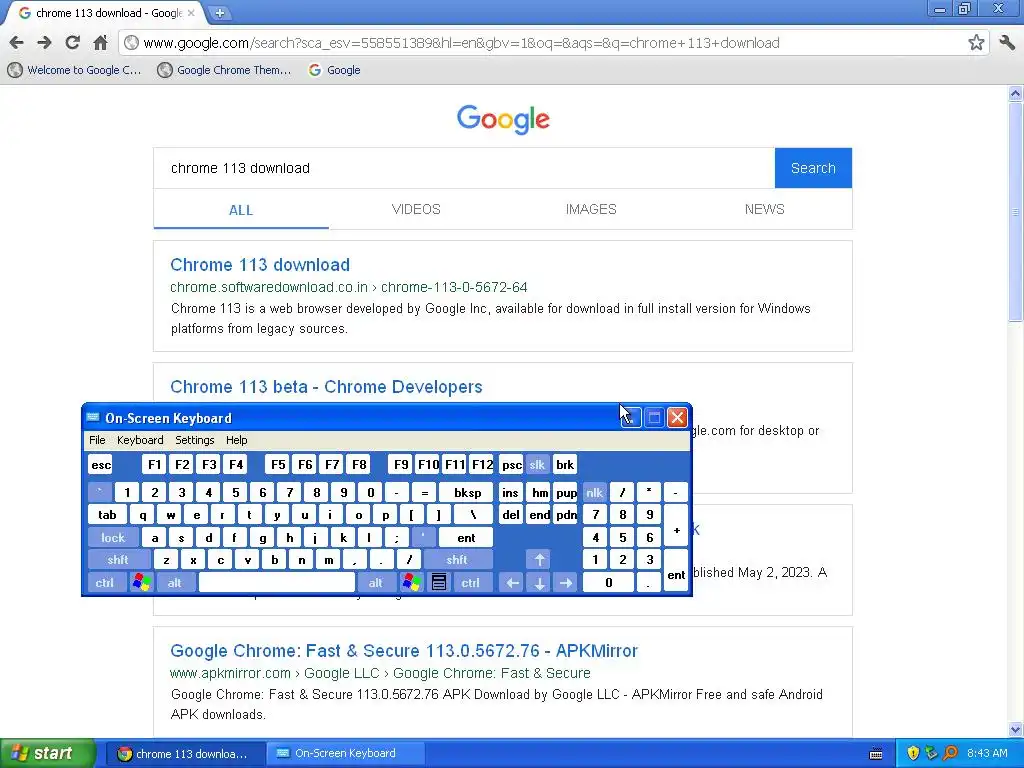Toggle the right alt key

click(x=376, y=583)
